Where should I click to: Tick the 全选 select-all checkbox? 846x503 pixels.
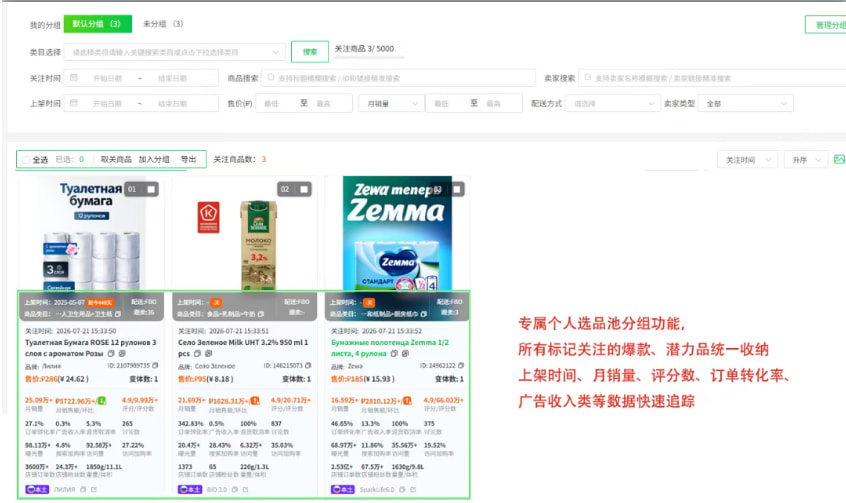tap(25, 159)
